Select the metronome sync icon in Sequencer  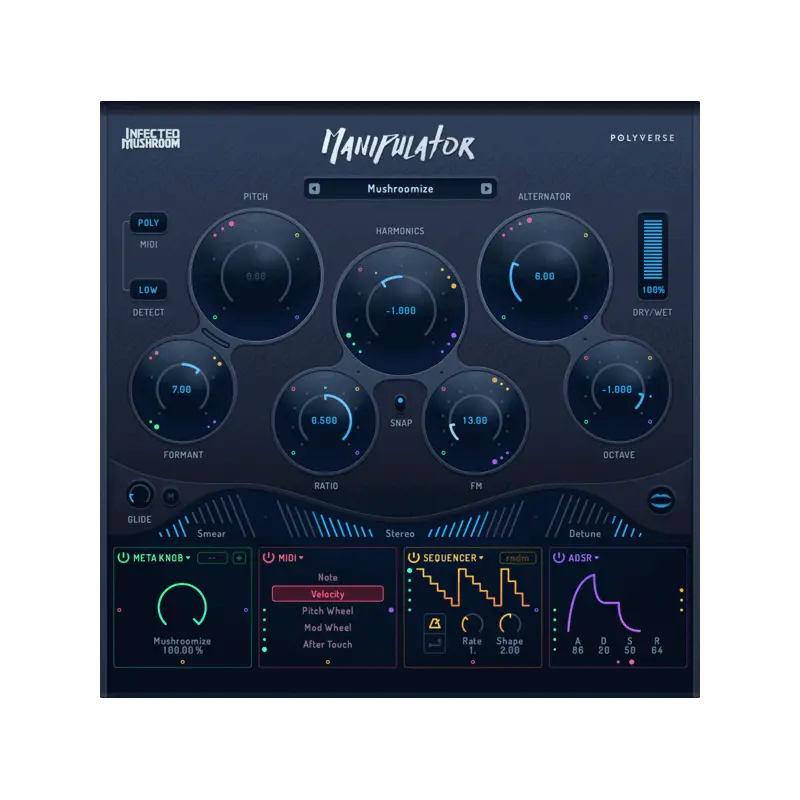pyautogui.click(x=435, y=623)
